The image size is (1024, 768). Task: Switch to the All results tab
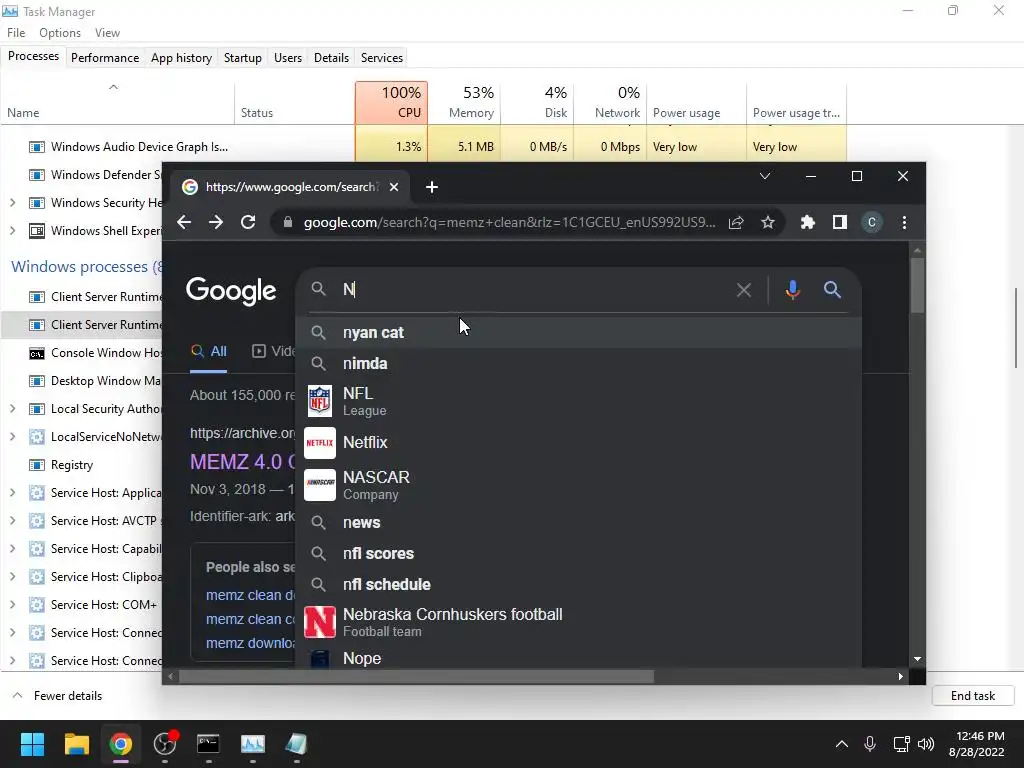coord(209,351)
